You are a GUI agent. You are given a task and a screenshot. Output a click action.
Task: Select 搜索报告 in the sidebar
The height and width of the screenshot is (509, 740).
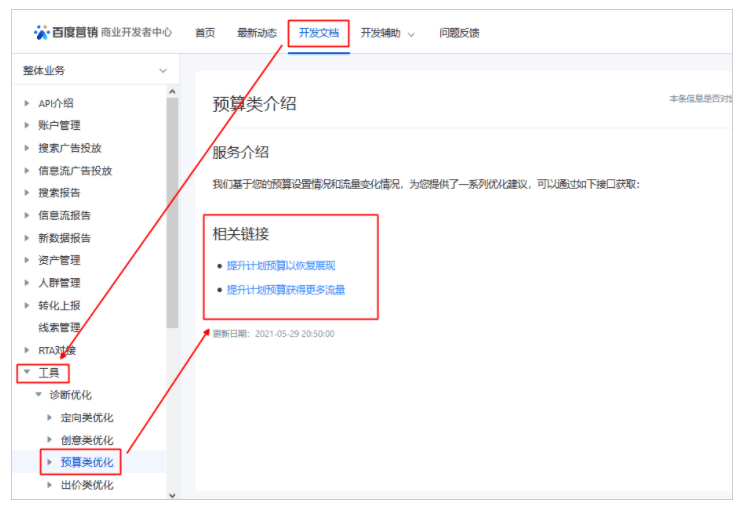pos(59,193)
